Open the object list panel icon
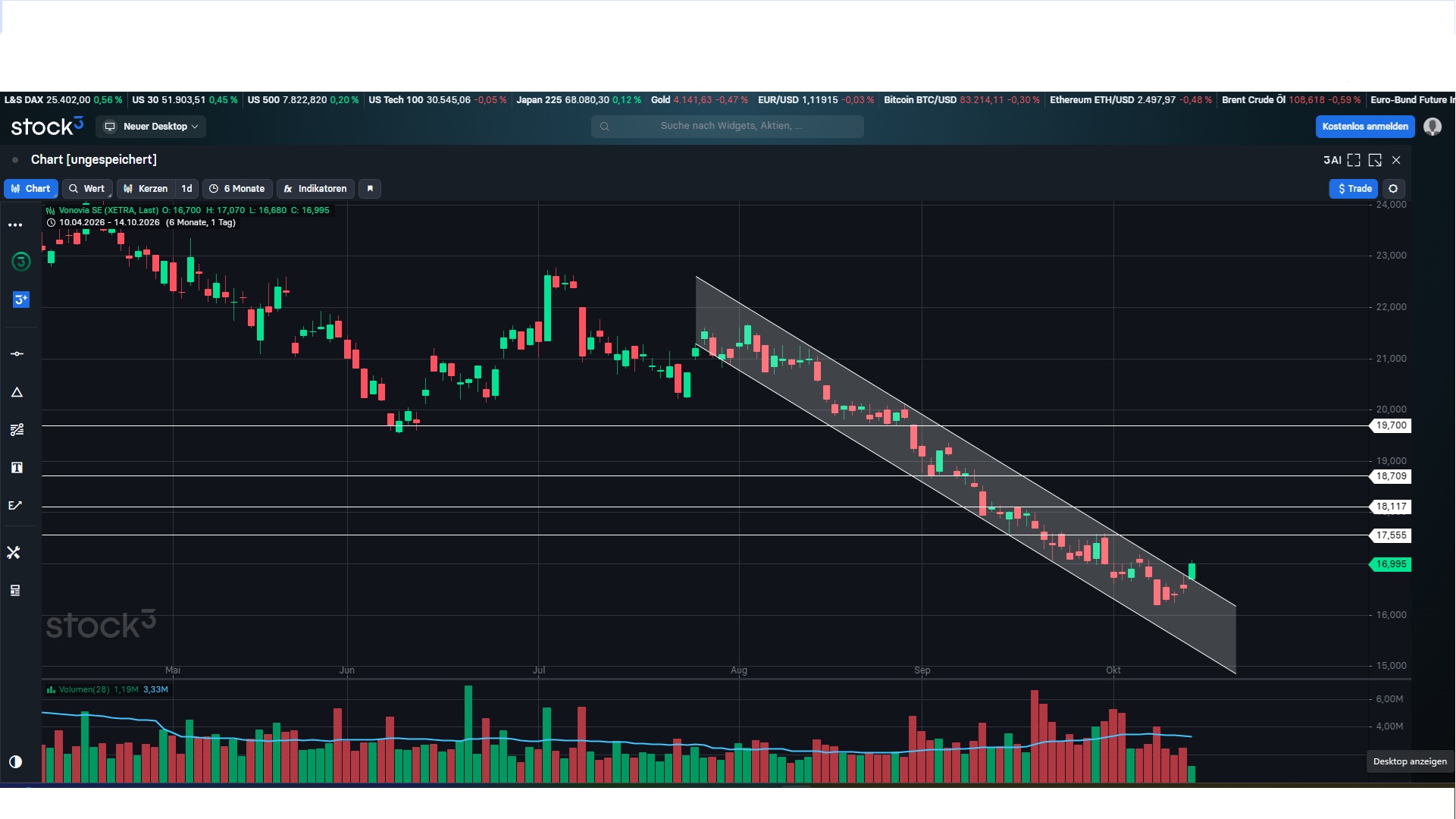1456x819 pixels. pos(15,591)
